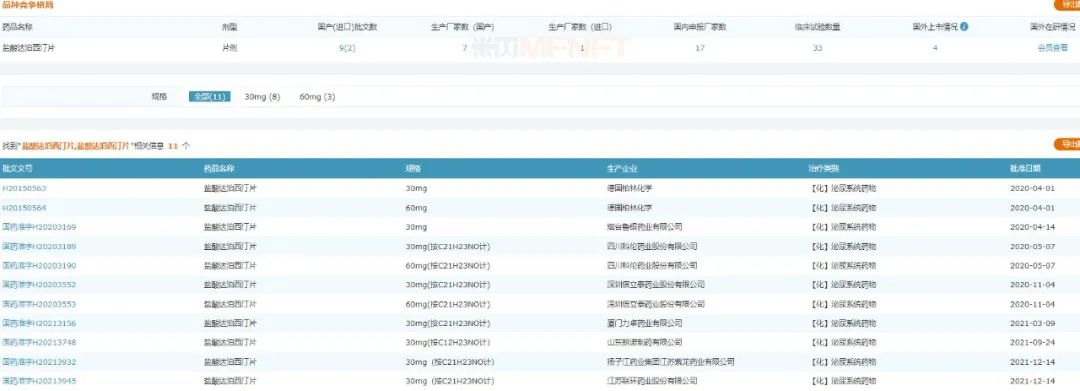Image resolution: width=1080 pixels, height=391 pixels.
Task: Click overseas listing value 4
Action: coord(935,48)
